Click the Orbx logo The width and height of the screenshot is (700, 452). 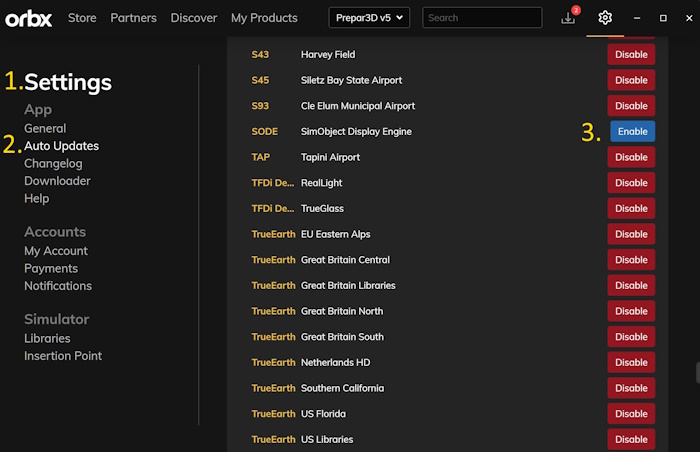(29, 18)
